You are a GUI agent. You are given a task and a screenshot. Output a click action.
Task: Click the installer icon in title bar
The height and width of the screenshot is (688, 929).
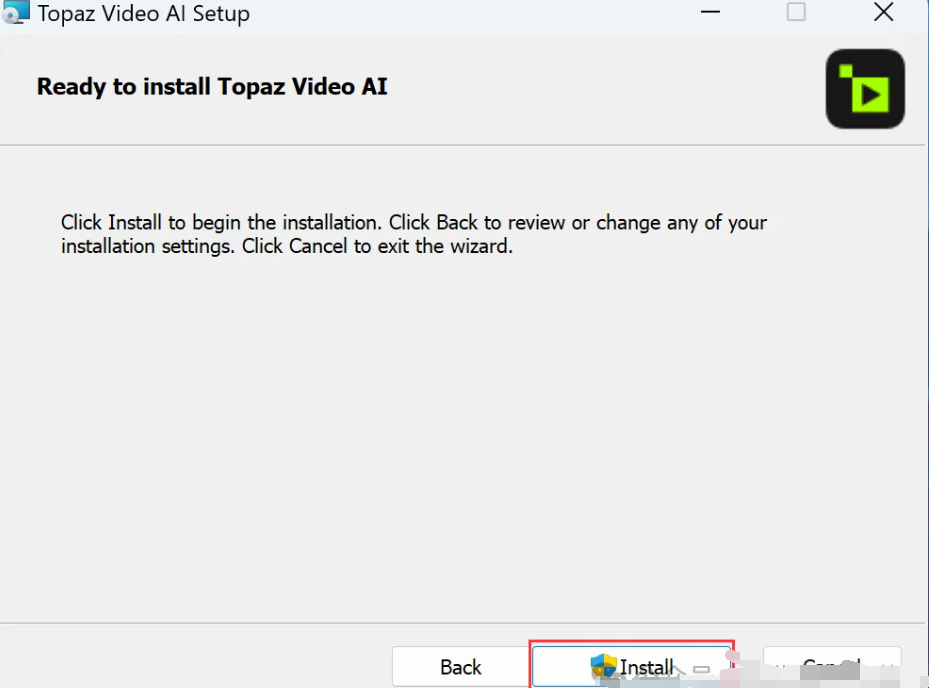[17, 14]
